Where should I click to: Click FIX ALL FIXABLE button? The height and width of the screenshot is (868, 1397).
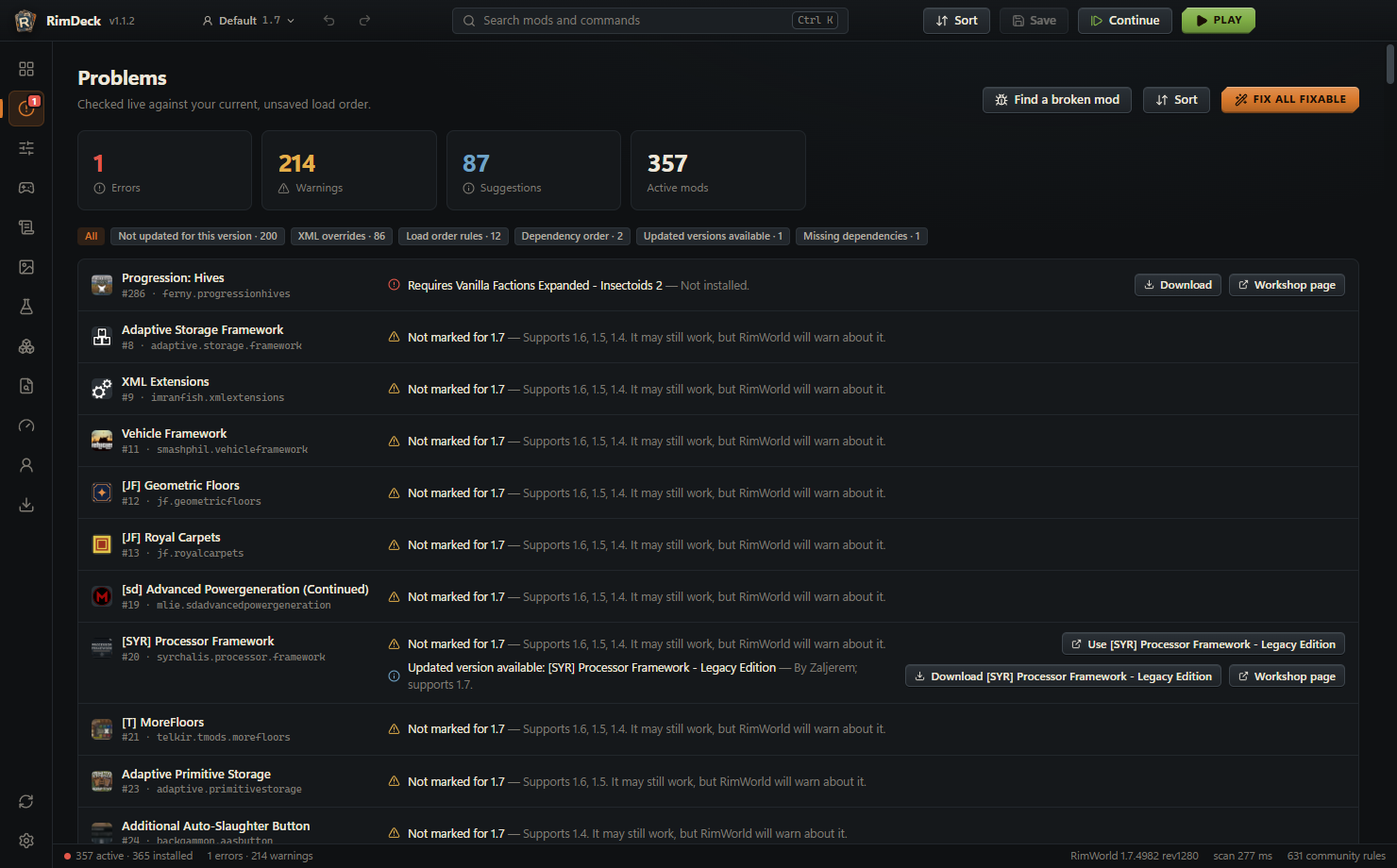(x=1290, y=100)
